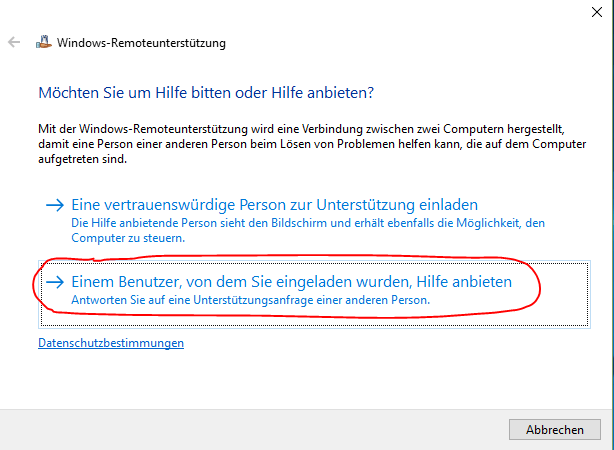Select 'Eine vertrauenswürdige Person zur Unterstützung einladen'

(274, 205)
